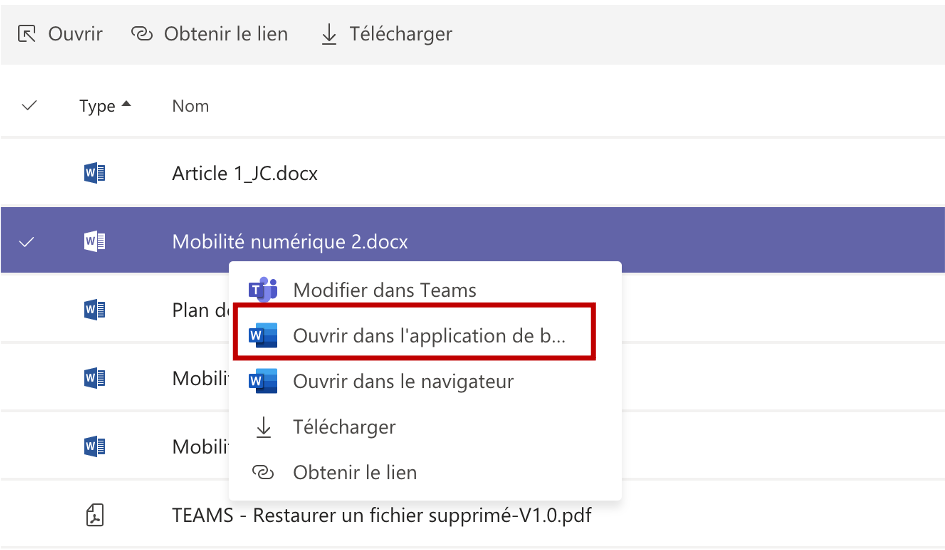Screen dimensions: 945x550
Task: Uncheck the selected Mobilité numérique 2.docx row
Action: pyautogui.click(x=27, y=241)
